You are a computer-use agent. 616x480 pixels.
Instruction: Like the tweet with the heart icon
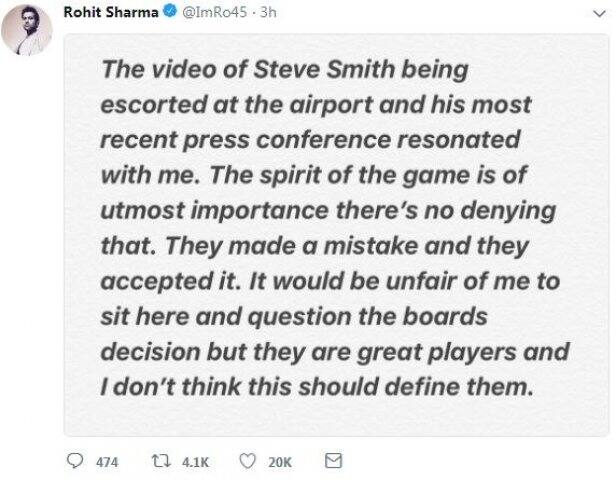pos(248,461)
